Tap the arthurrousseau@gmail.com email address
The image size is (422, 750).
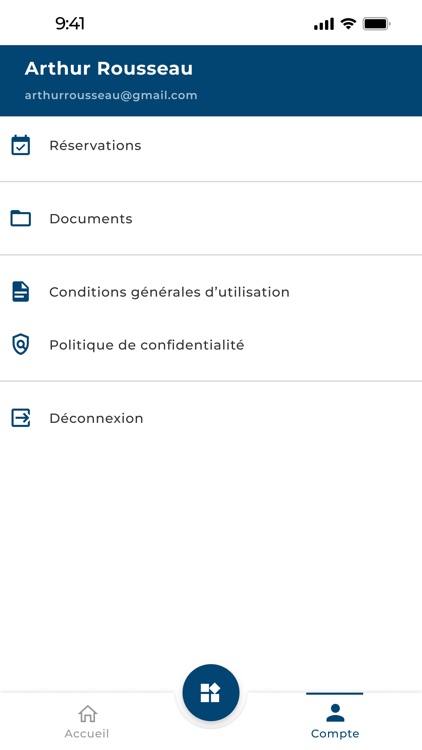pos(111,95)
